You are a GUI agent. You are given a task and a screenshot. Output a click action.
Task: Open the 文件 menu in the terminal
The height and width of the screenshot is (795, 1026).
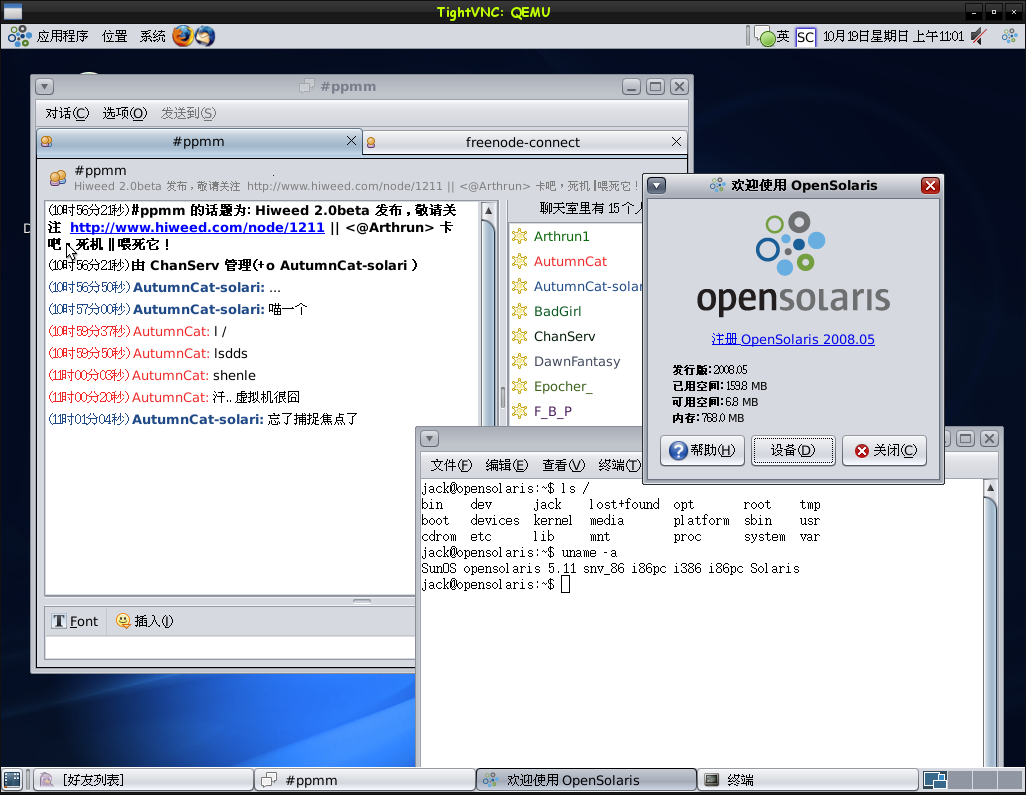click(451, 465)
